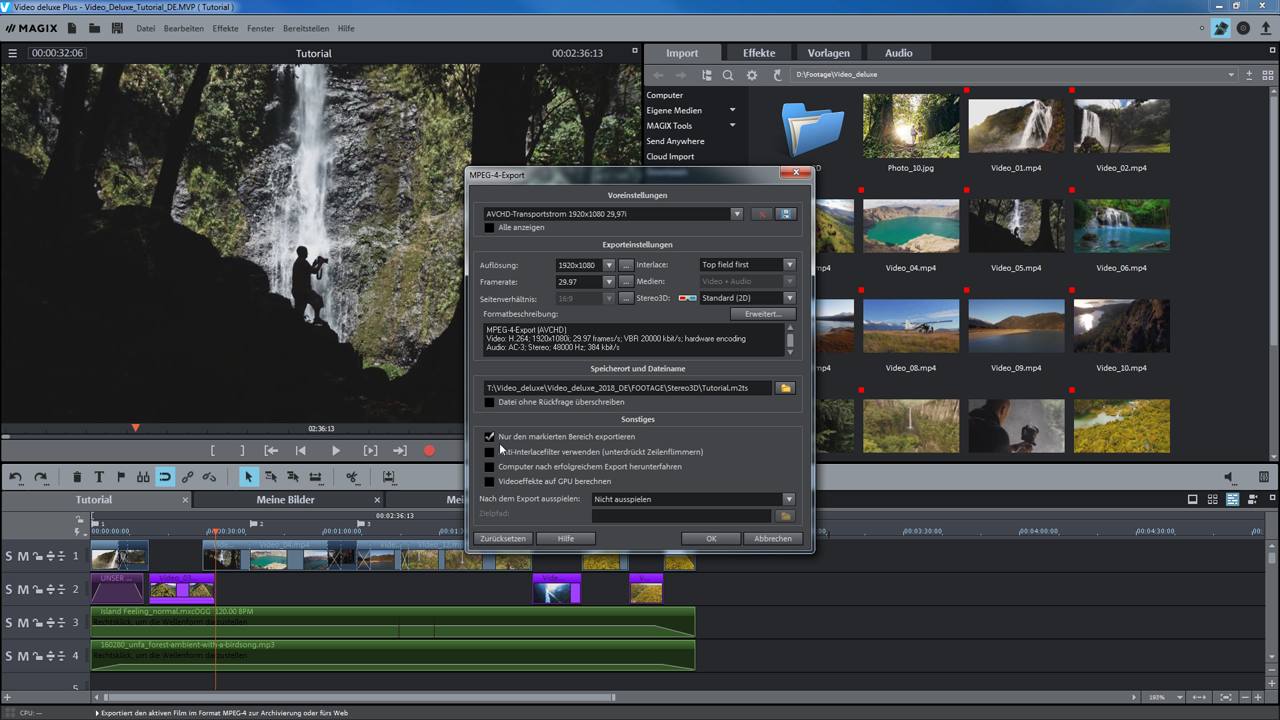This screenshot has height=720, width=1280.
Task: Click the Erweitert... button
Action: [762, 314]
